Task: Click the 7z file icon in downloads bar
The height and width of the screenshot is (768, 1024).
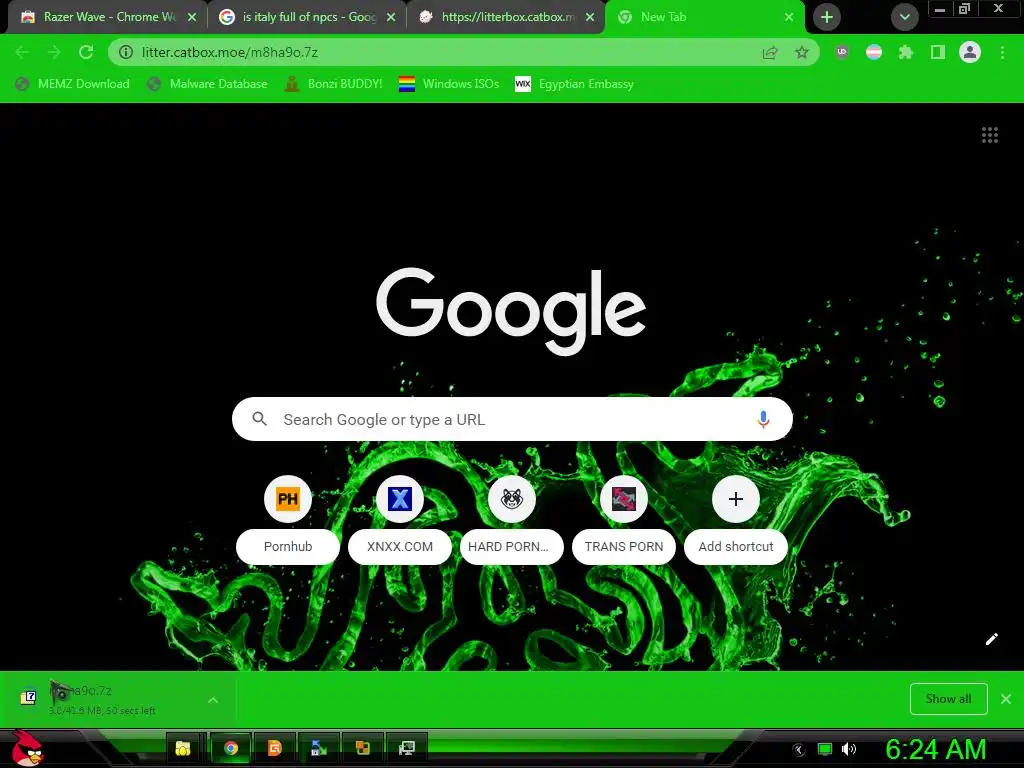Action: tap(28, 698)
